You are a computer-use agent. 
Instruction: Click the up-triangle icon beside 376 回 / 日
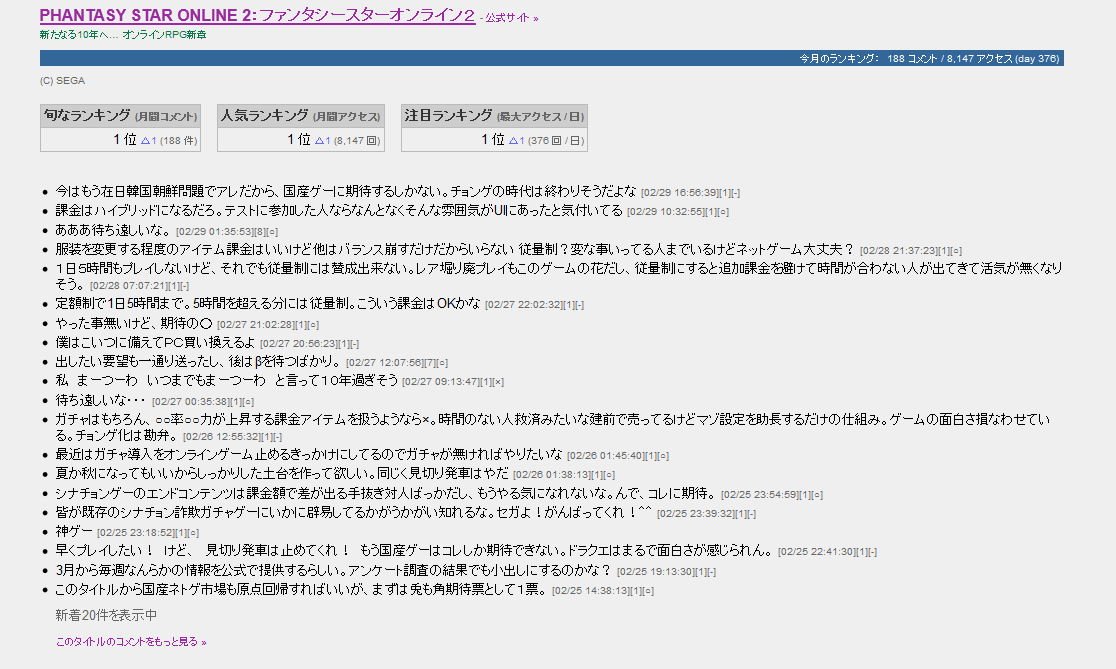click(513, 140)
